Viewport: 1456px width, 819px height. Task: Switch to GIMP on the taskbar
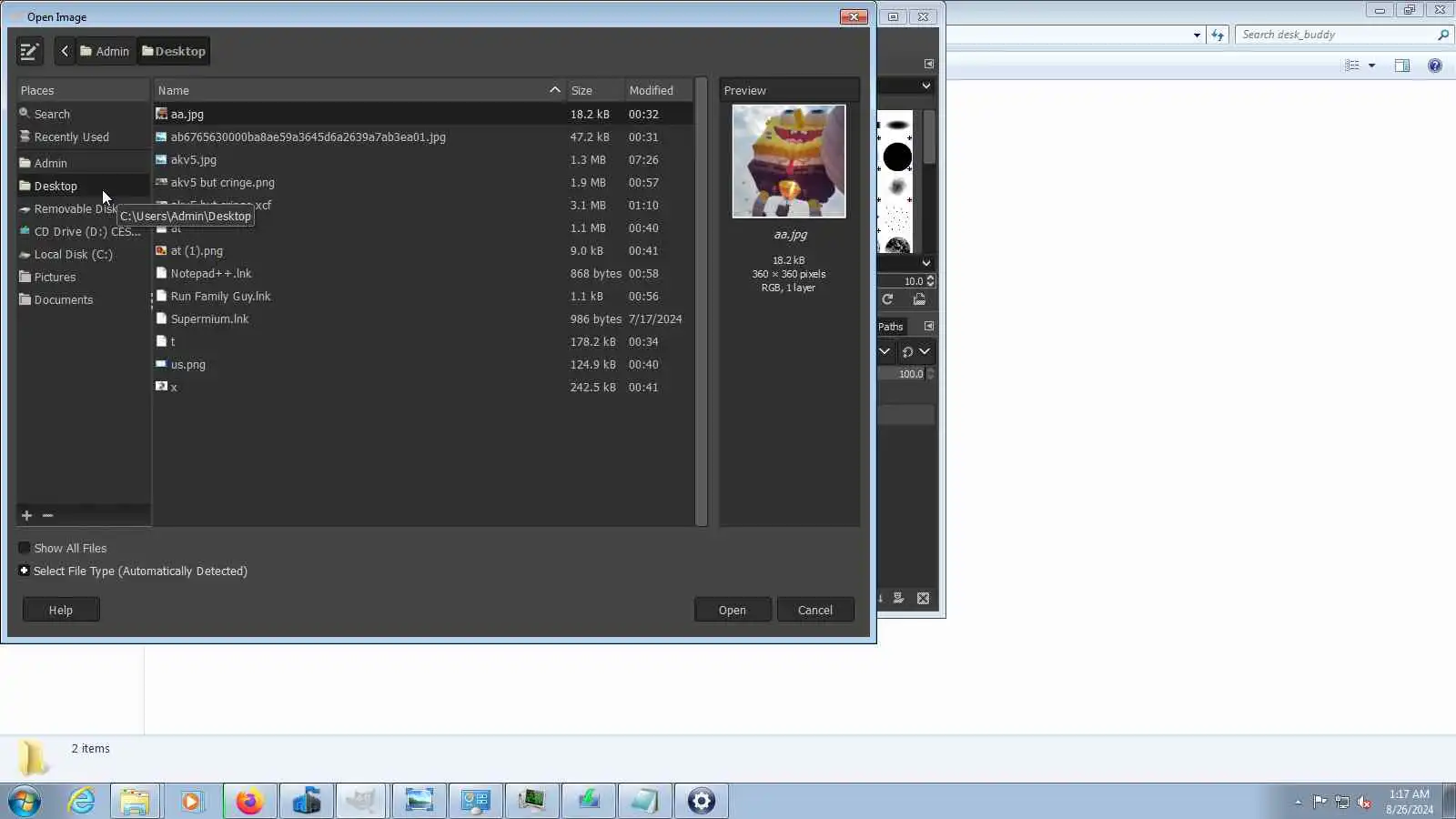tap(362, 802)
